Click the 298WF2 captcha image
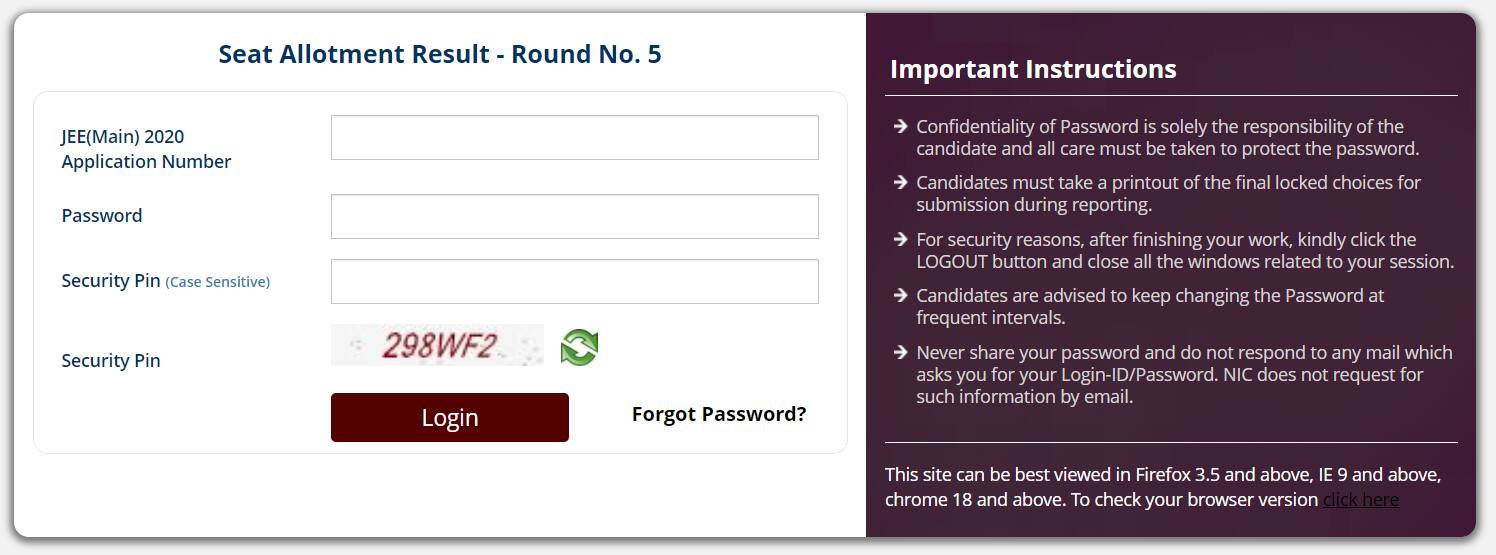 click(437, 346)
